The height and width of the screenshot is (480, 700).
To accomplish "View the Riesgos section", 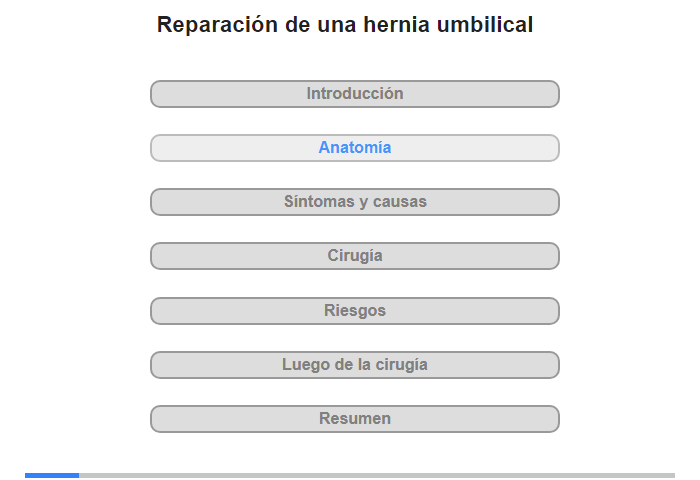I will 354,311.
